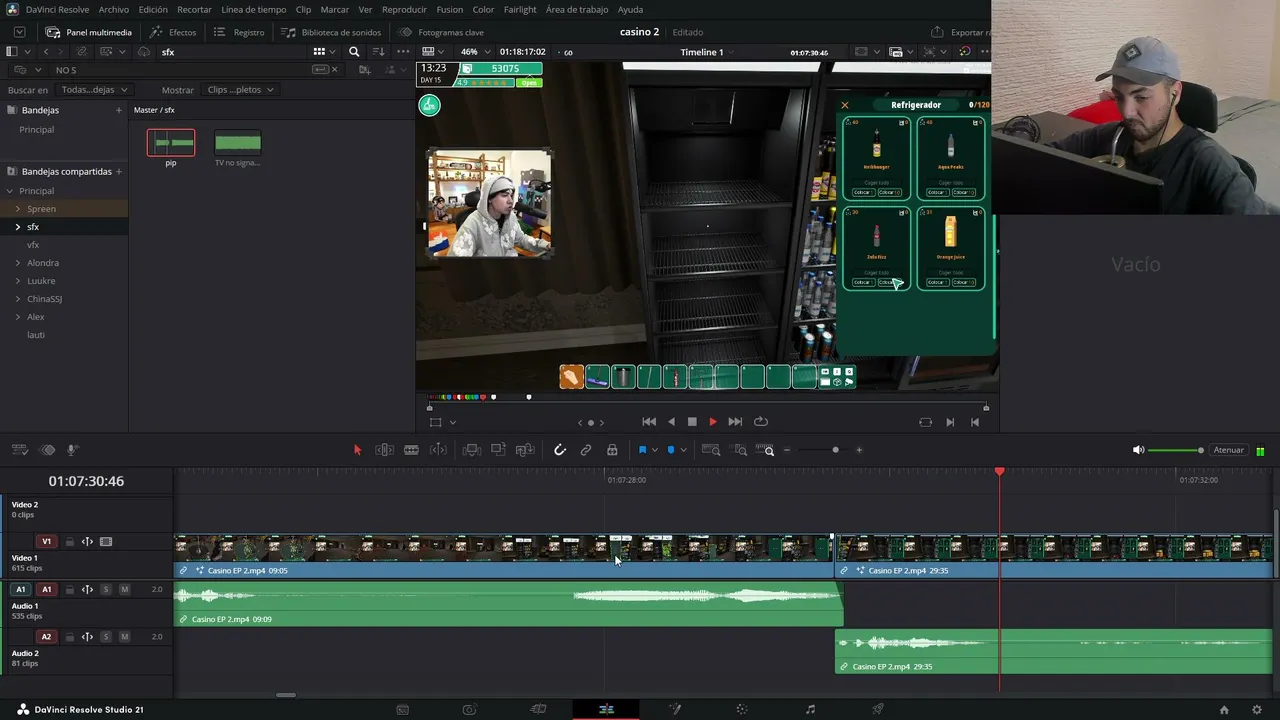Select the Blade edit mode tool

[411, 450]
